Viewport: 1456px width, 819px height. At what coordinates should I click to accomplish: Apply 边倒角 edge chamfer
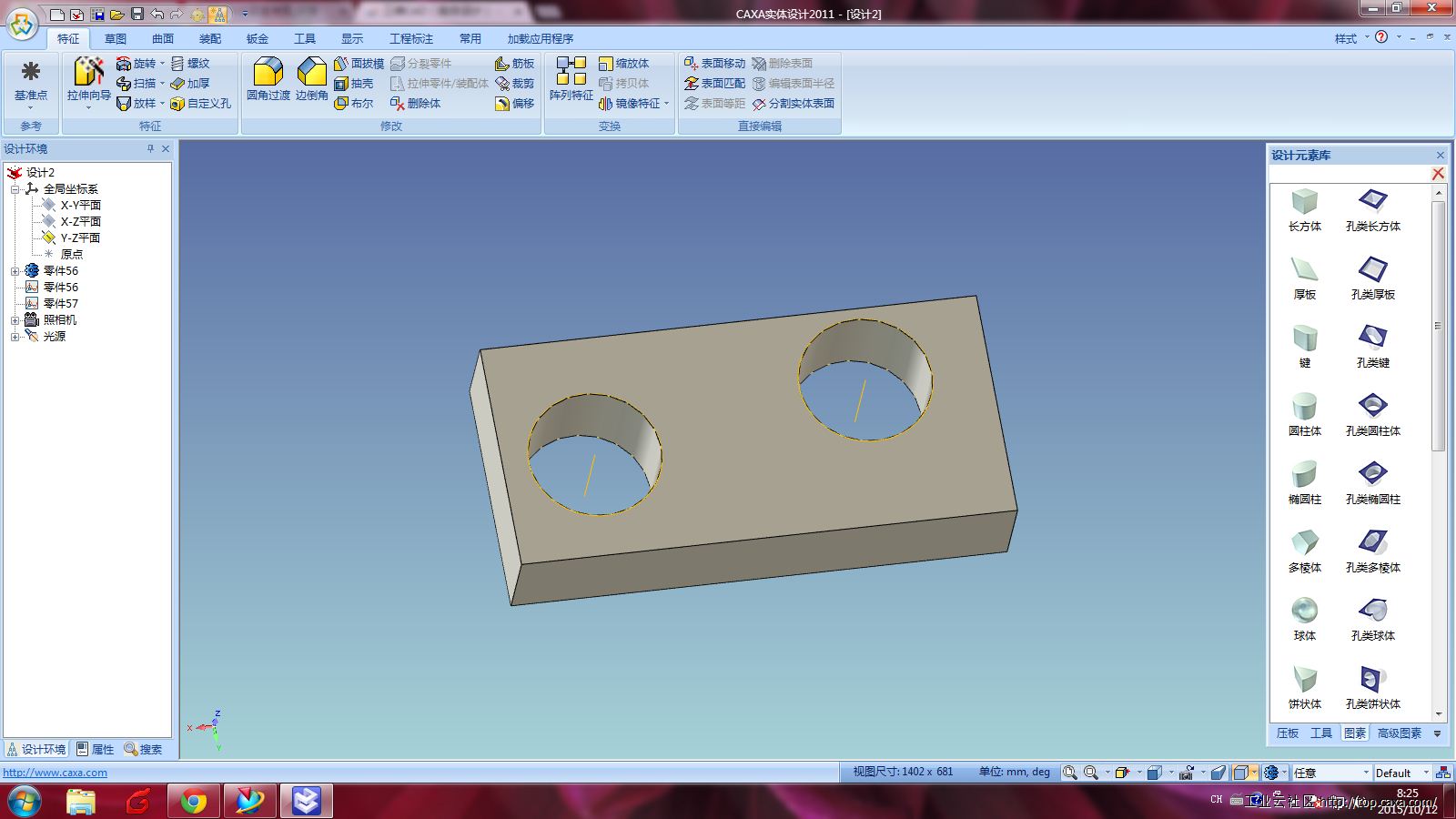[x=311, y=79]
